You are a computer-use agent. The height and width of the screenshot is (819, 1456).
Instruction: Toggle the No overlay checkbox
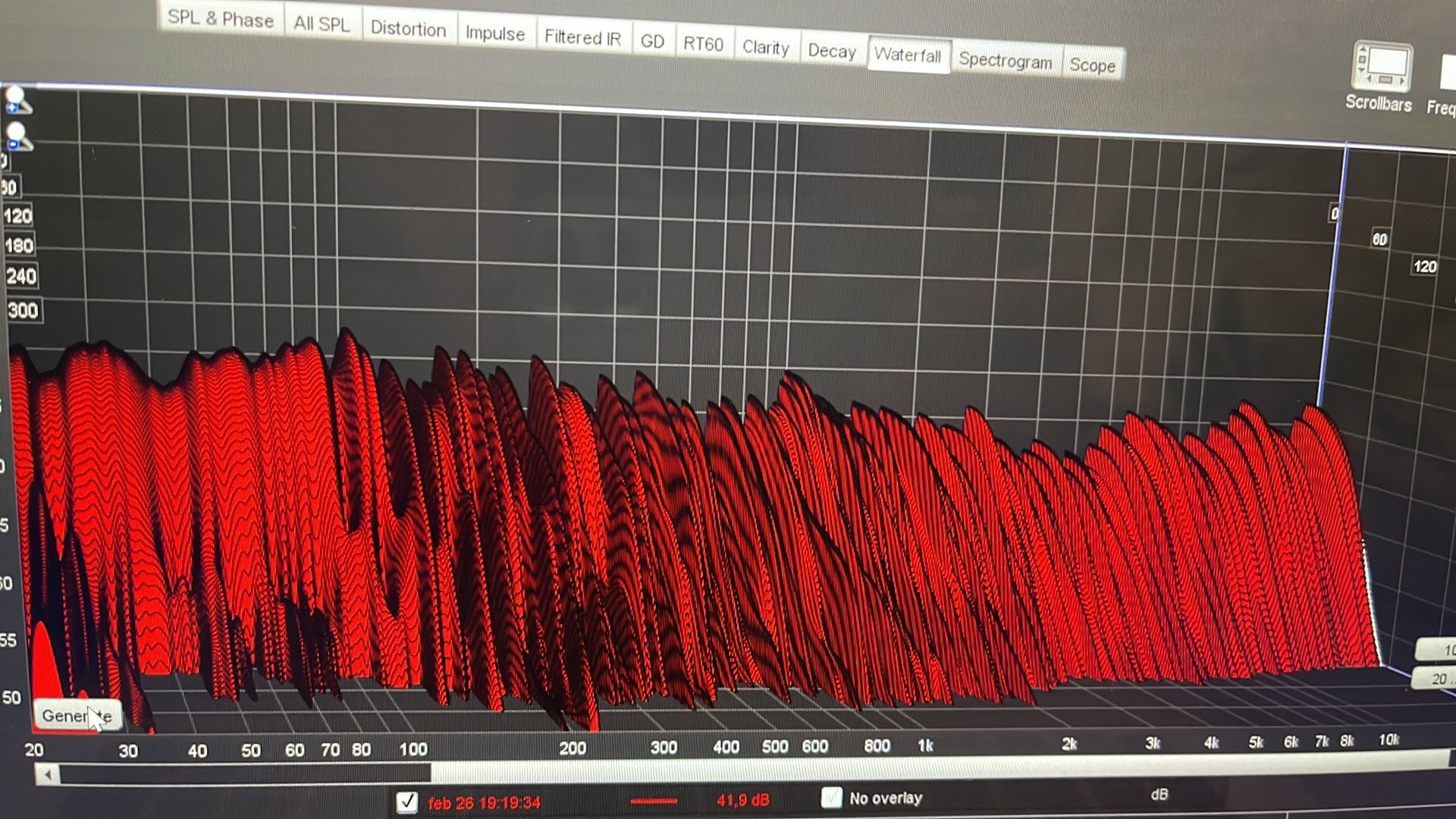[832, 797]
